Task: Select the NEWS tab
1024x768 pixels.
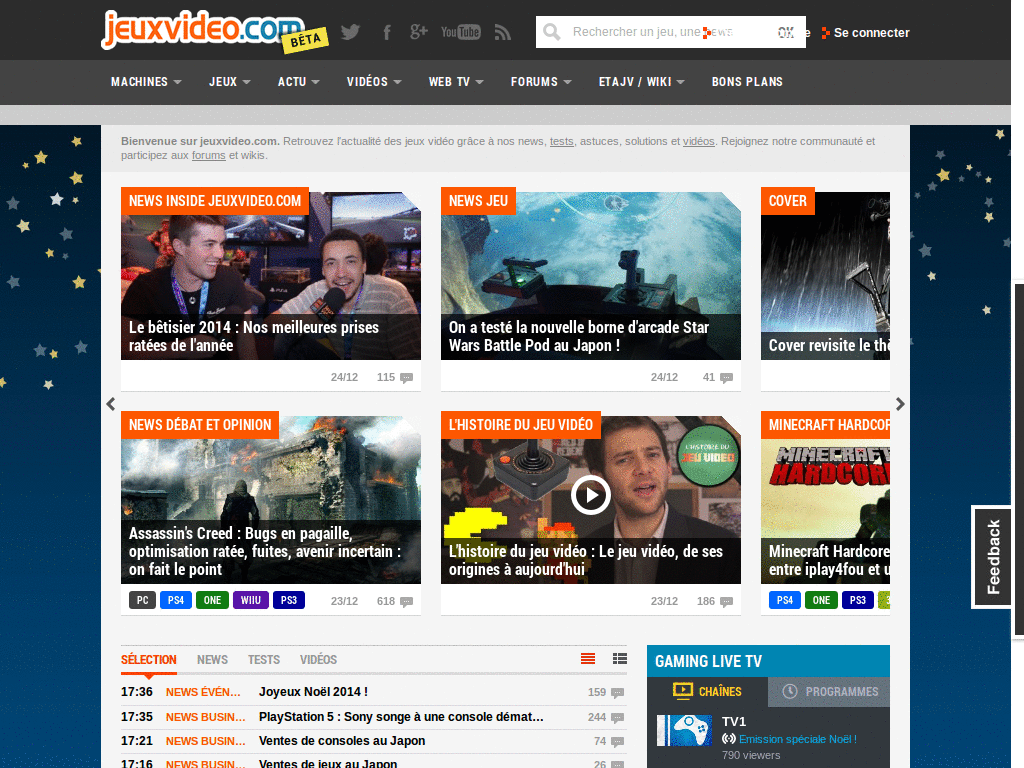Action: pyautogui.click(x=212, y=660)
